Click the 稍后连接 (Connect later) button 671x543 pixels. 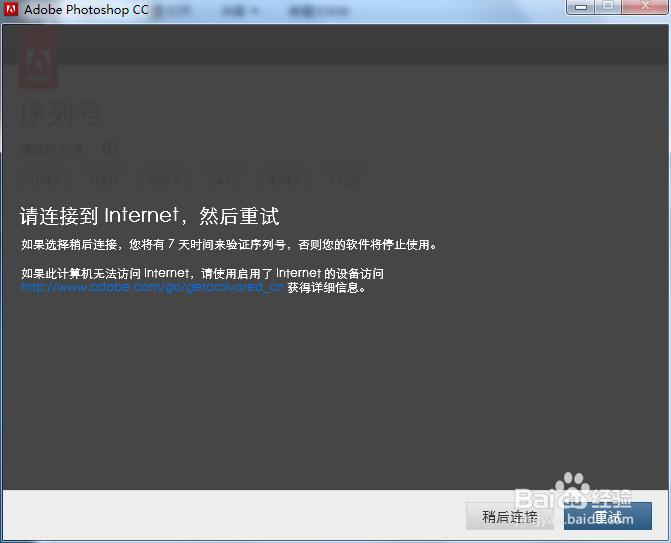click(x=510, y=516)
